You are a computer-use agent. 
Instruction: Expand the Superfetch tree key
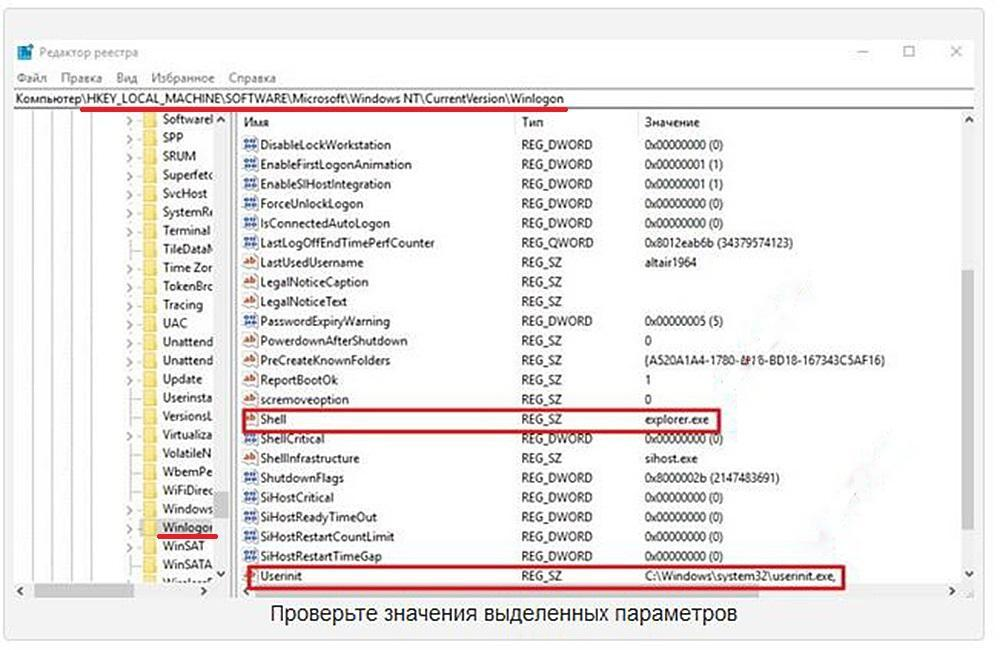click(x=129, y=175)
